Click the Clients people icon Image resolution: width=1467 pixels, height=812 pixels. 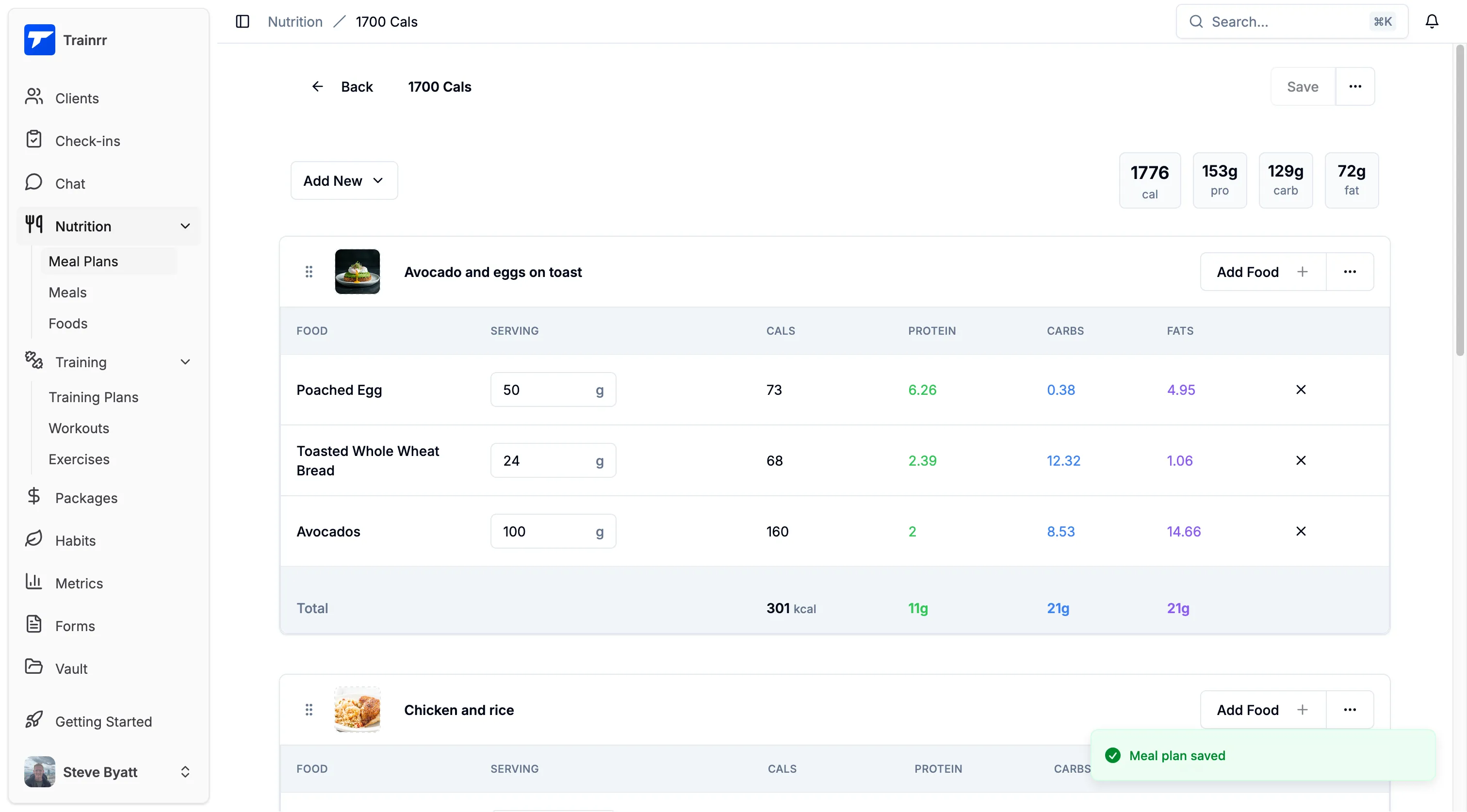pos(33,97)
